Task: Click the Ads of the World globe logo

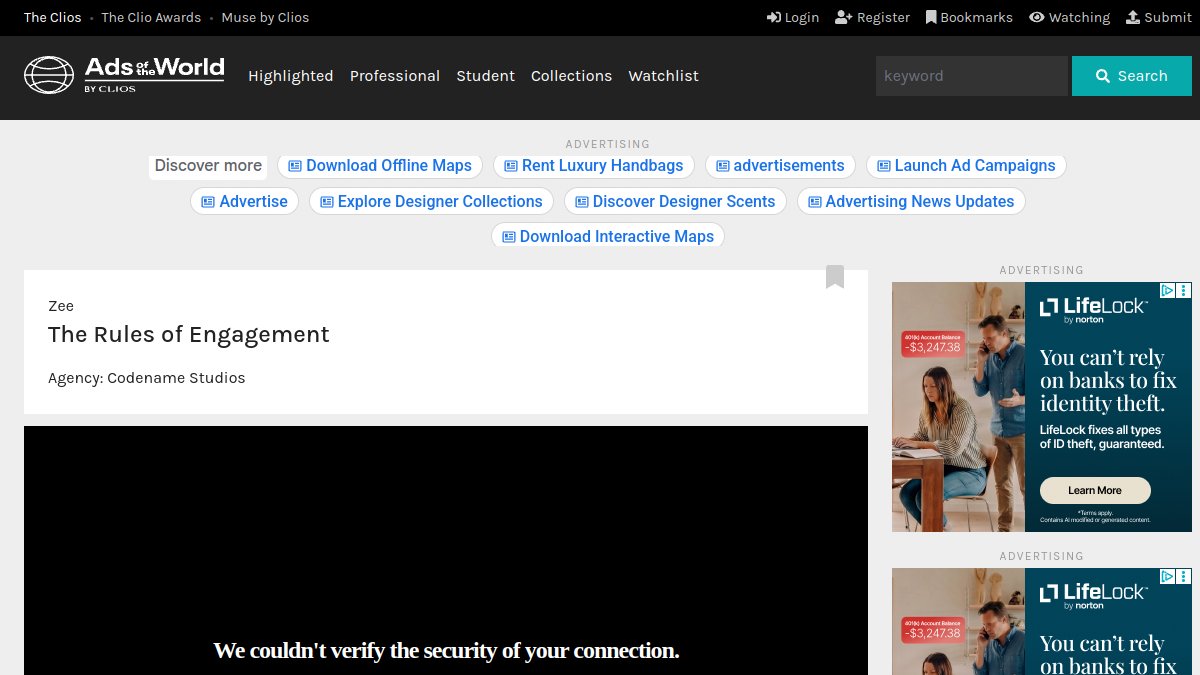Action: (124, 75)
